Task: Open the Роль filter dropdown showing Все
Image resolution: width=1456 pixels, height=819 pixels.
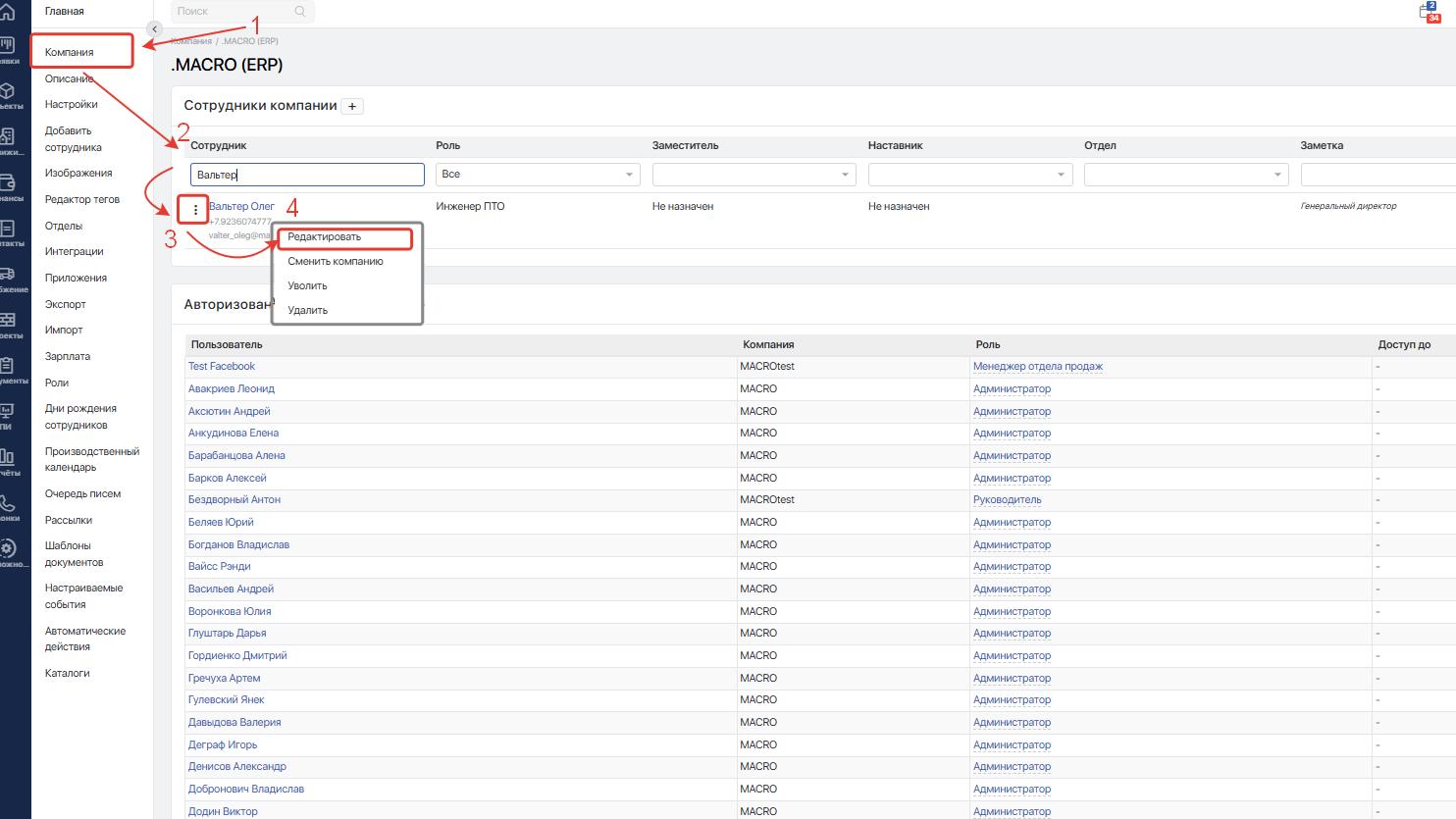Action: [x=537, y=175]
